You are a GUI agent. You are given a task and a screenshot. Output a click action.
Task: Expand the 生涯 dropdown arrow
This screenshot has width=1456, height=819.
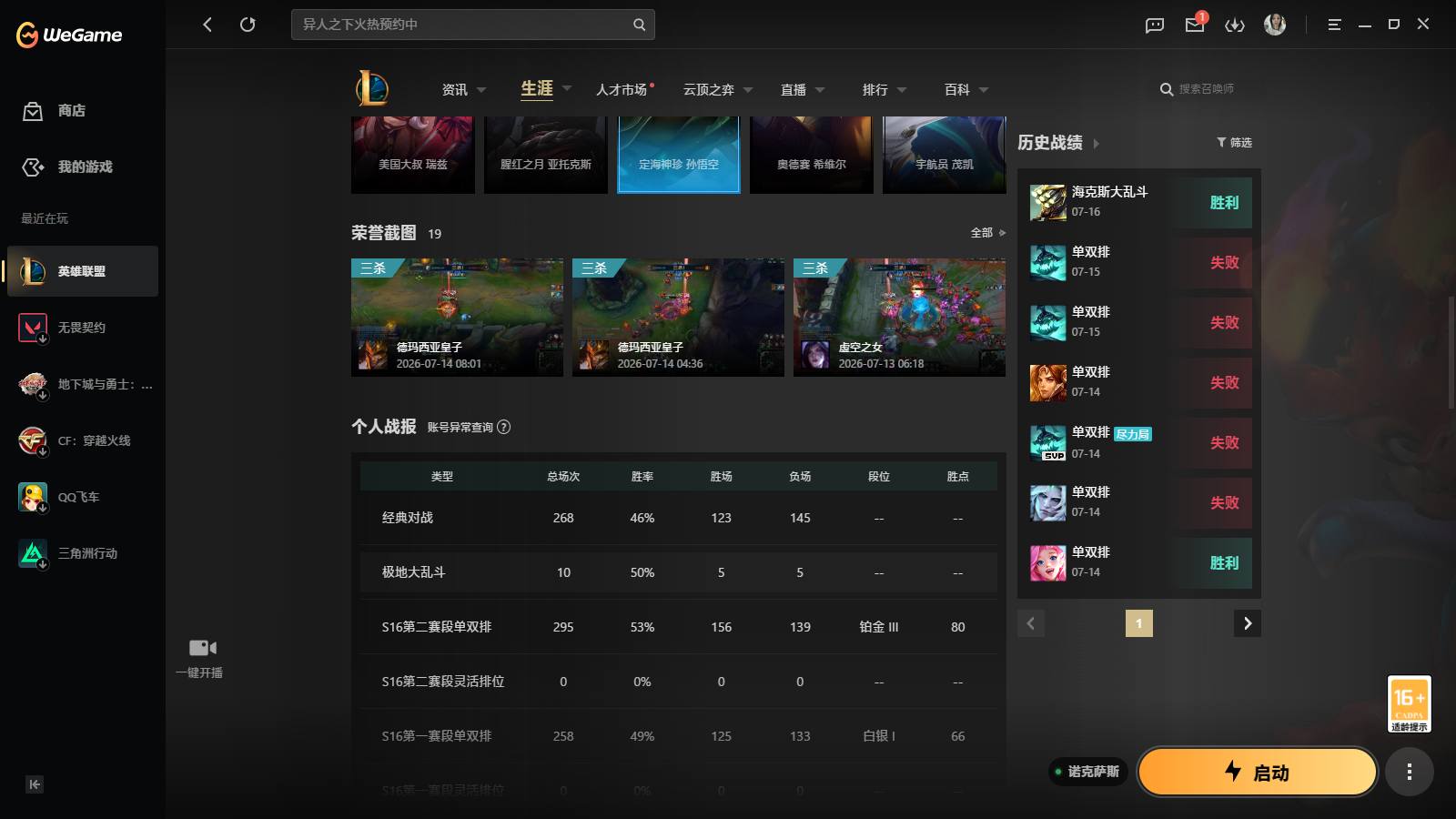pyautogui.click(x=567, y=89)
